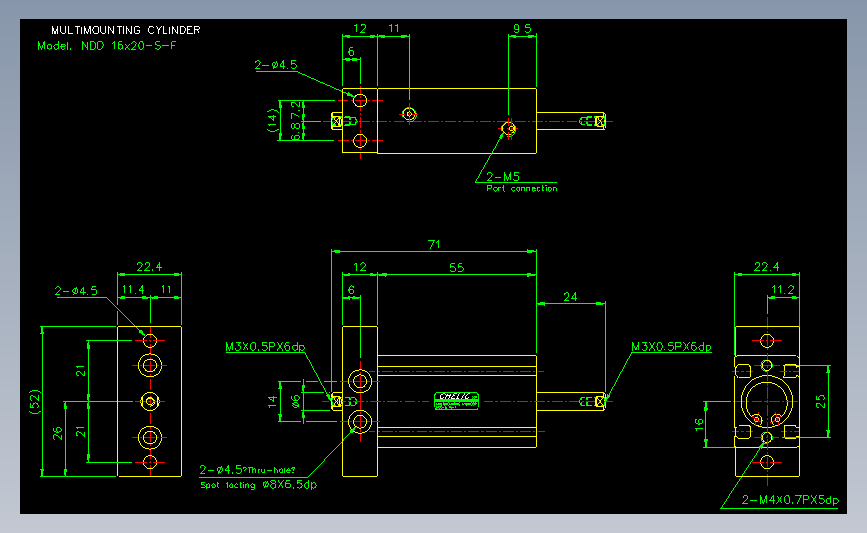Select 22.4 width dimension above the 11.2 value
Image resolution: width=867 pixels, height=533 pixels.
pyautogui.click(x=766, y=266)
